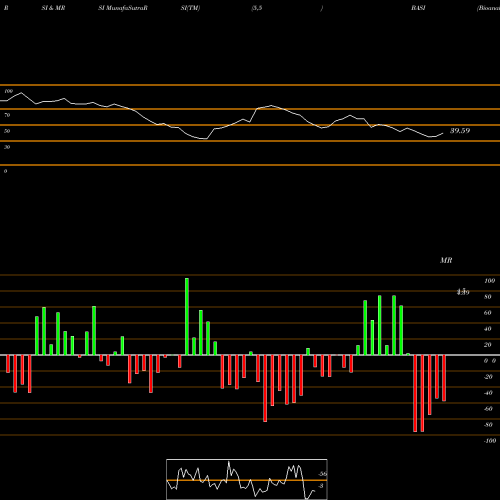Click the final red bar ending the MR histogram

point(444,378)
